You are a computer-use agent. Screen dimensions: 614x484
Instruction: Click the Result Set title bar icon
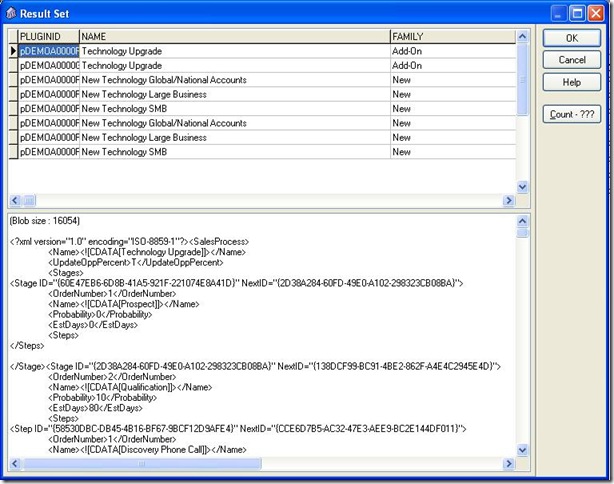tap(12, 12)
